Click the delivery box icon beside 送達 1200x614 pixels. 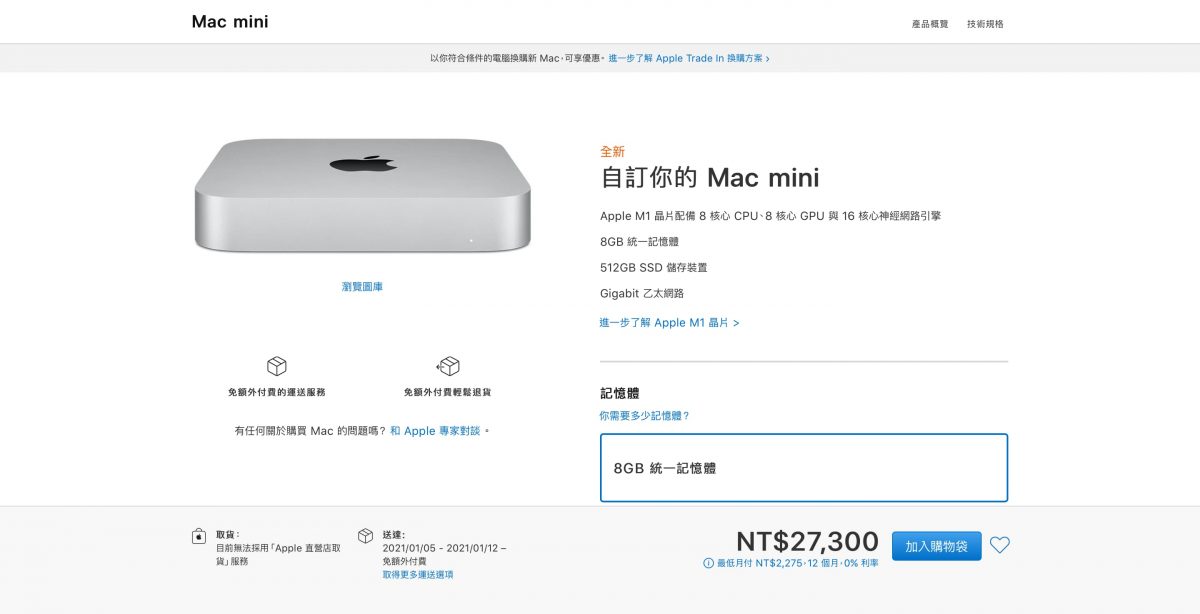coord(365,536)
